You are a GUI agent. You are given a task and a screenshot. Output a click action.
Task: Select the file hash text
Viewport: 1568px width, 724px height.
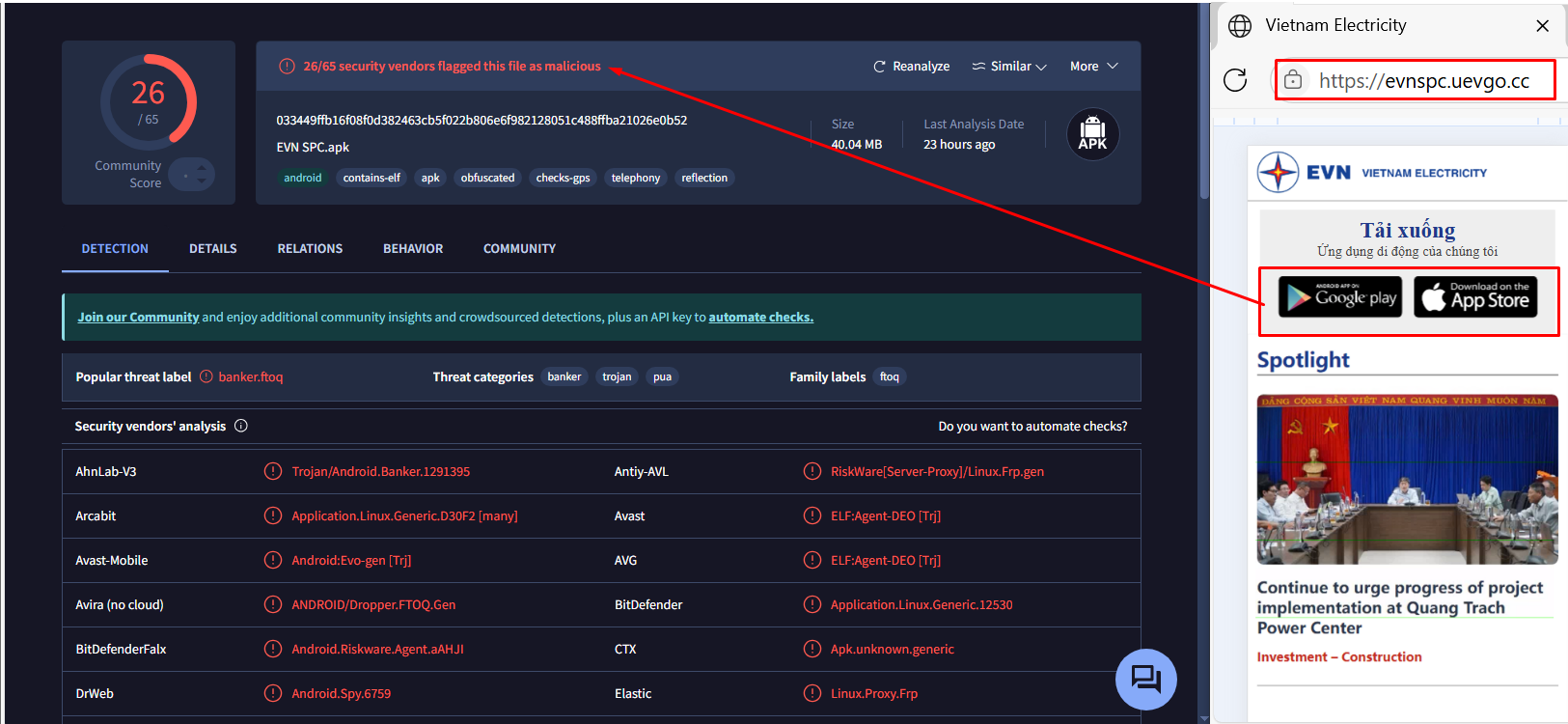(481, 121)
